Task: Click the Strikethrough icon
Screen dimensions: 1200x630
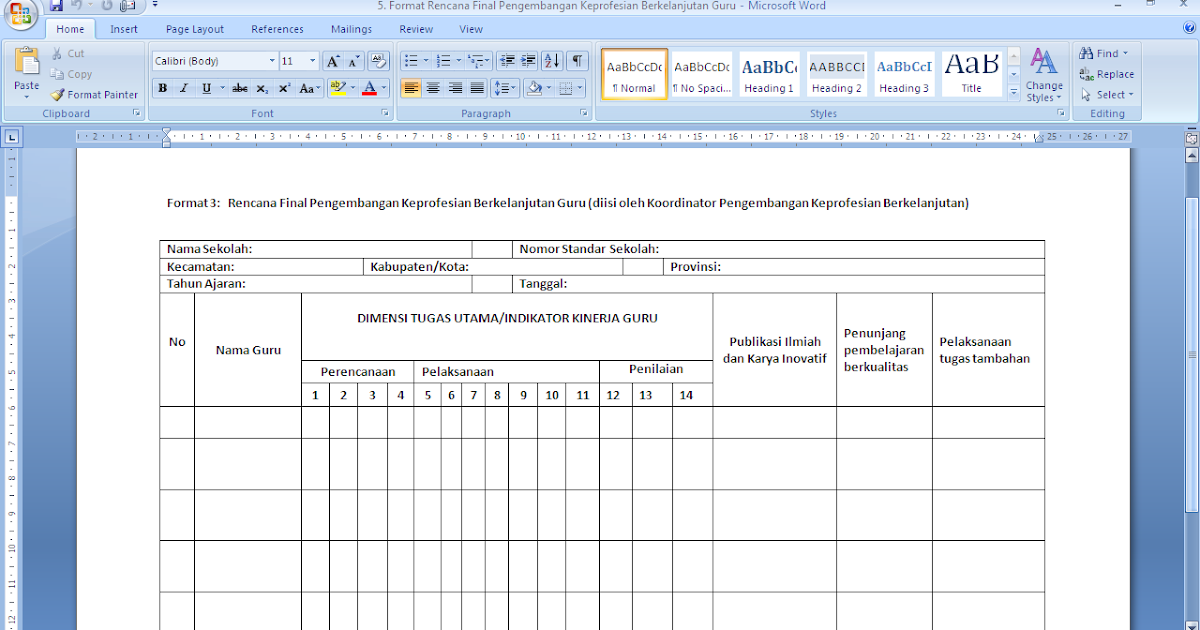Action: coord(239,88)
